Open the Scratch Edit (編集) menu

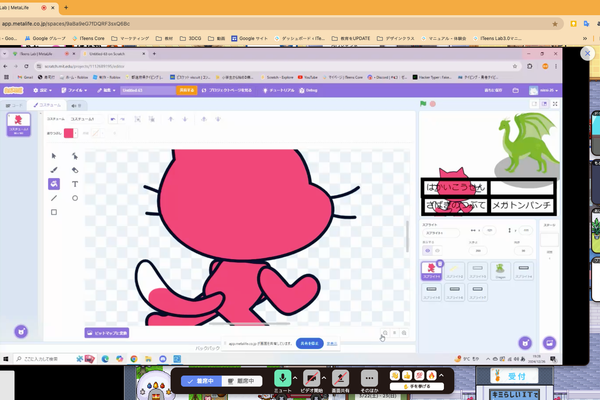(x=106, y=90)
